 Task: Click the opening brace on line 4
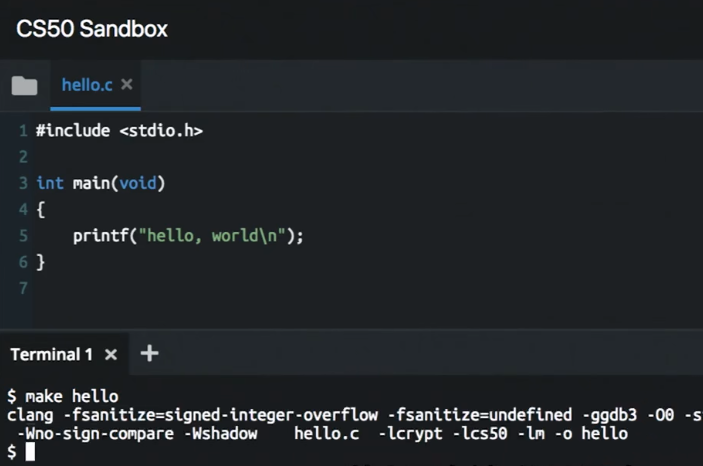point(40,209)
